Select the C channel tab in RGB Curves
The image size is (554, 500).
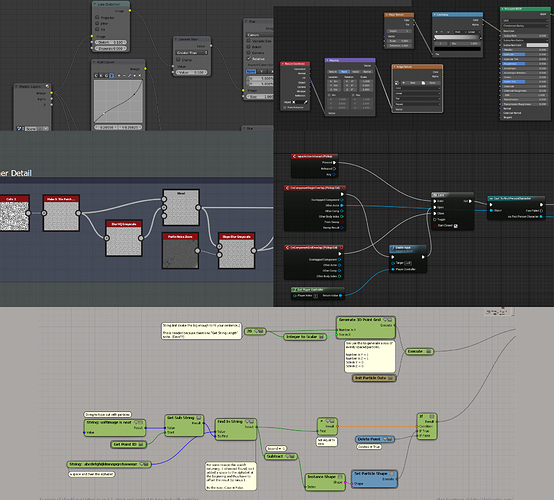96,76
